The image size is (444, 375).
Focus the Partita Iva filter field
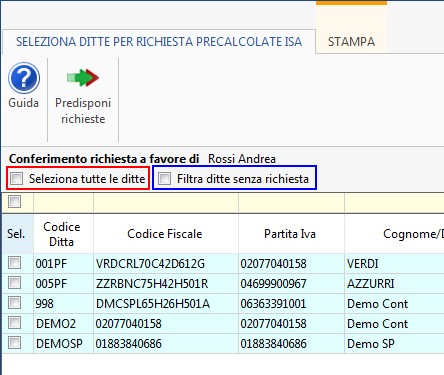click(x=291, y=202)
